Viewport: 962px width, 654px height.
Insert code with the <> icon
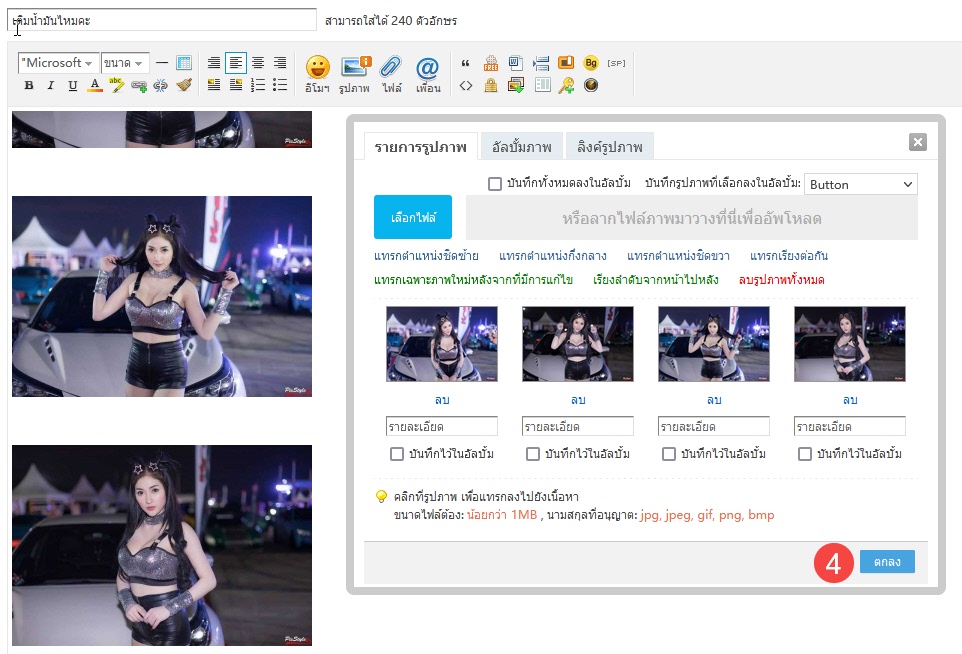[465, 86]
